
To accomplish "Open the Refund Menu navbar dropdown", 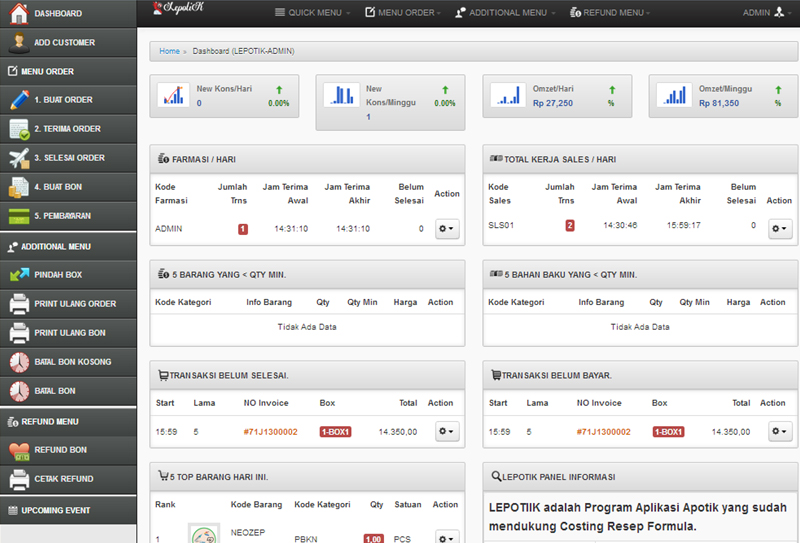I will pos(610,13).
